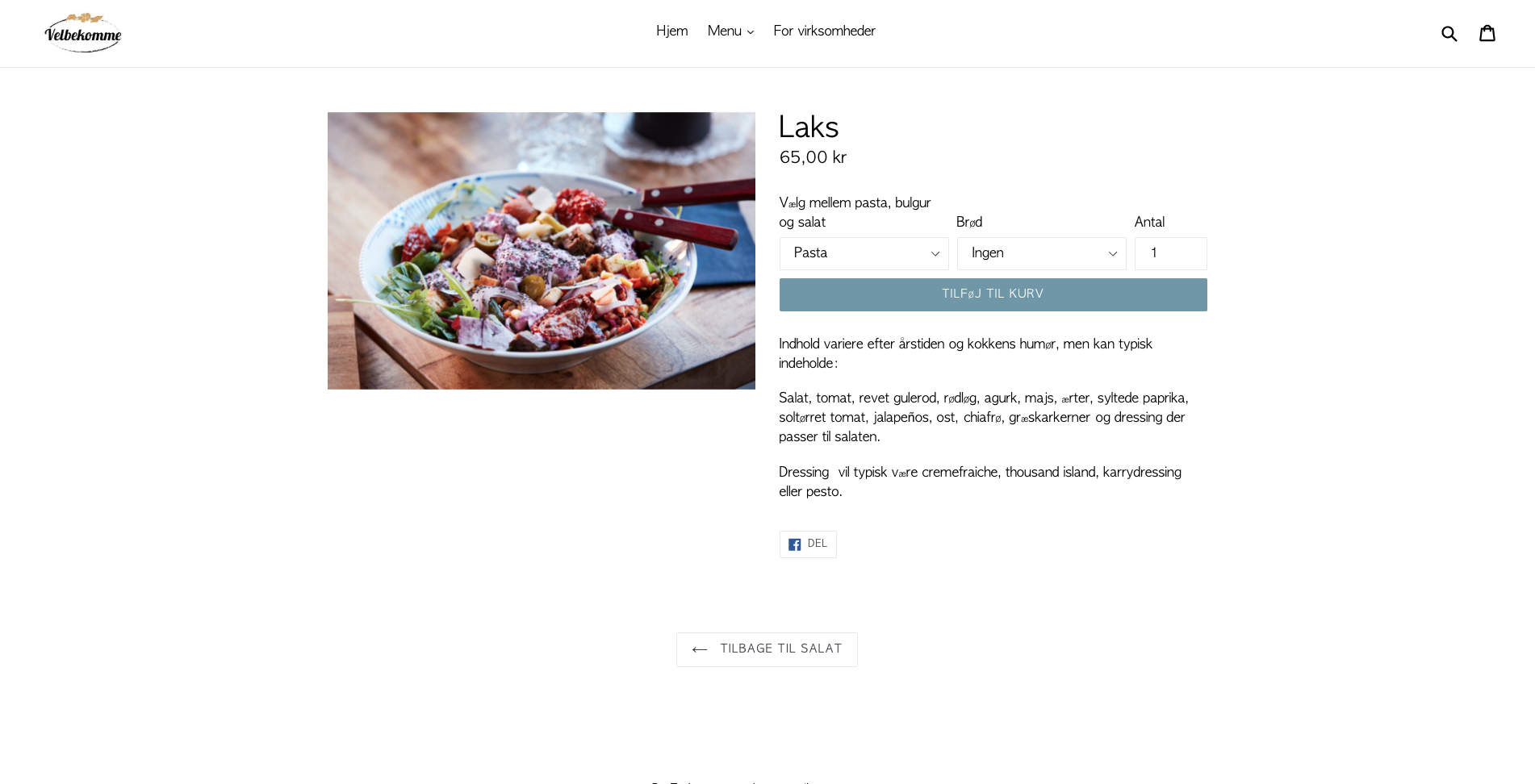1535x784 pixels.
Task: Click the Laks product title
Action: [809, 127]
